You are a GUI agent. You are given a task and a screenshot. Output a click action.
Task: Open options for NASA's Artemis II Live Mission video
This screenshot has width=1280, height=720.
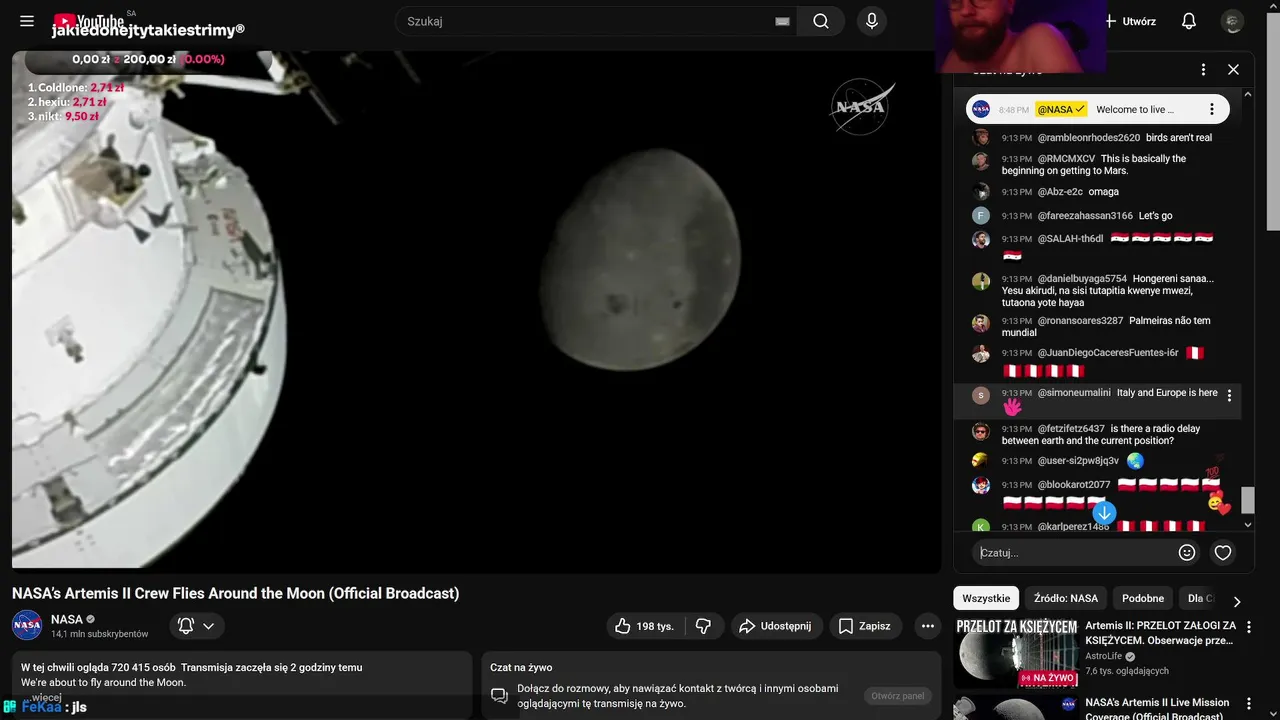click(1248, 705)
